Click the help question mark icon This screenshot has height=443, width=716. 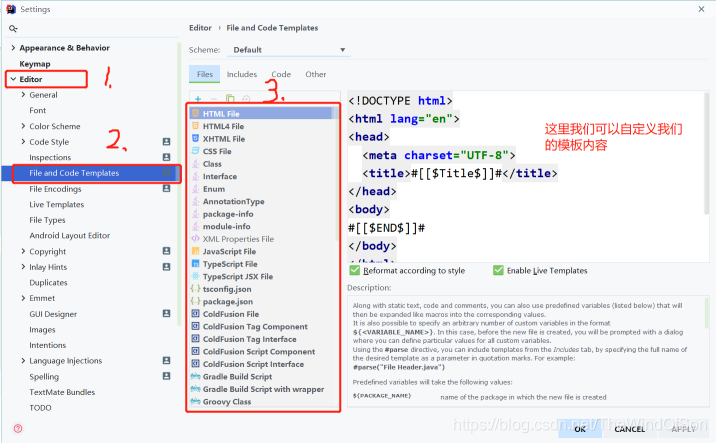(x=18, y=428)
